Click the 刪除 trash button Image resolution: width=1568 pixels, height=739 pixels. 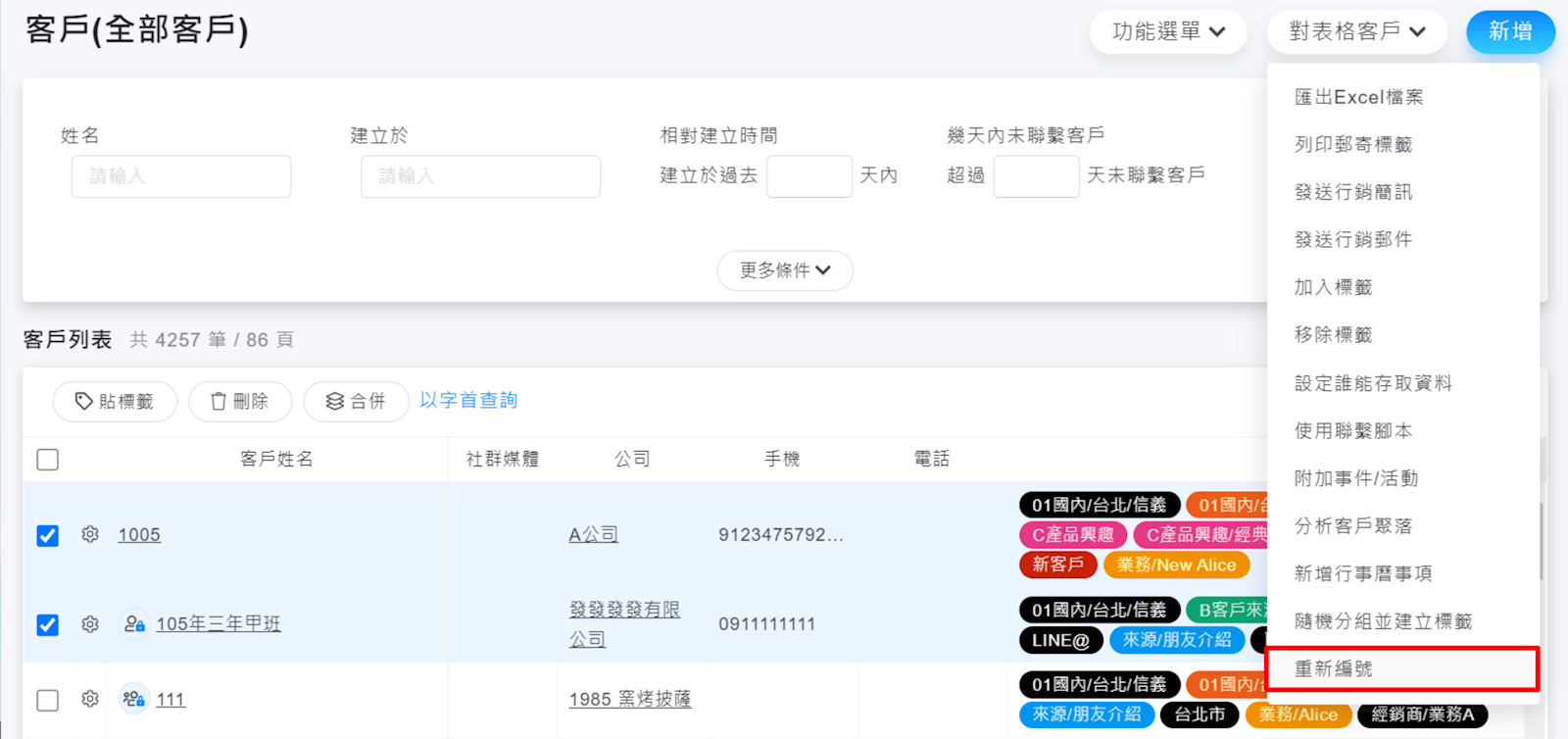pos(240,402)
